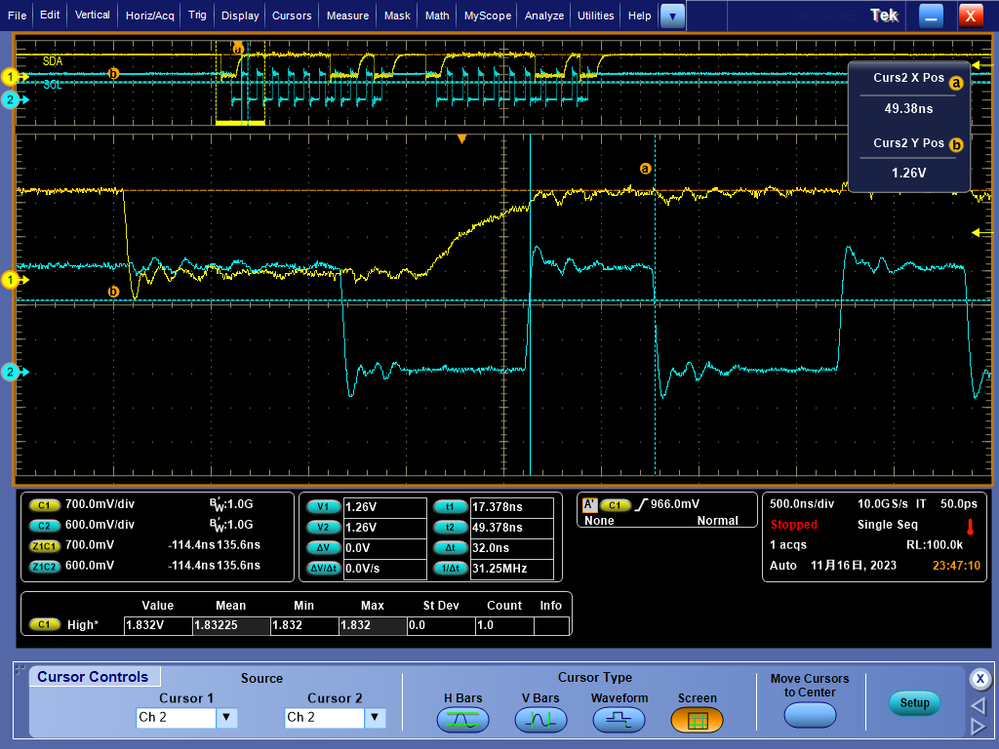Click the Z1C2 zoom badge

pos(44,566)
